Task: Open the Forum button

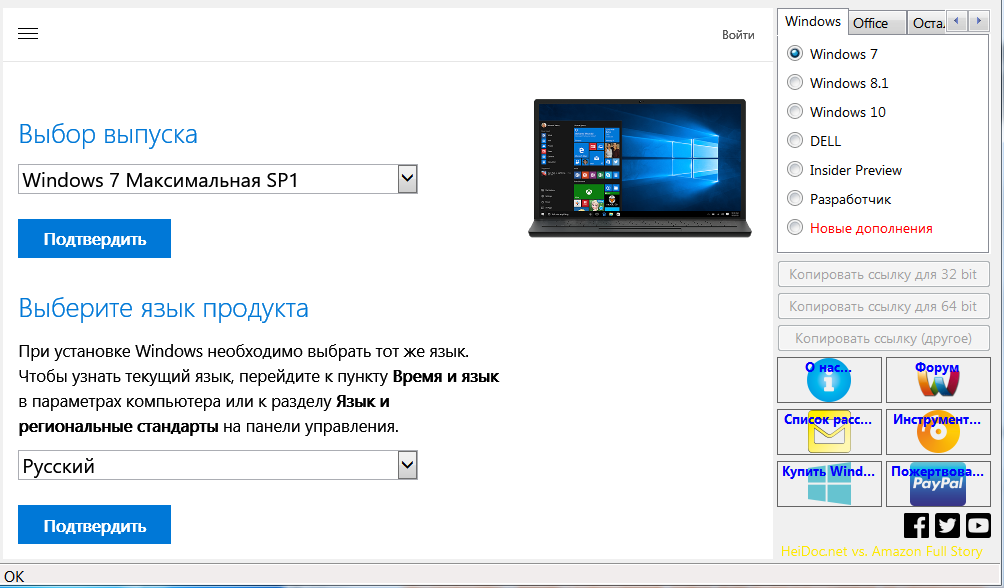Action: [x=938, y=380]
